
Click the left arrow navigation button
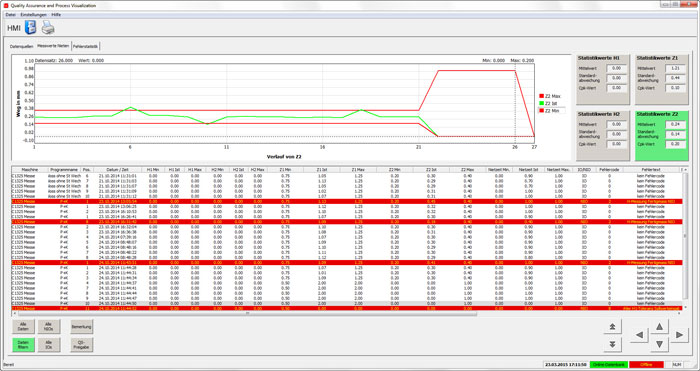click(x=639, y=335)
